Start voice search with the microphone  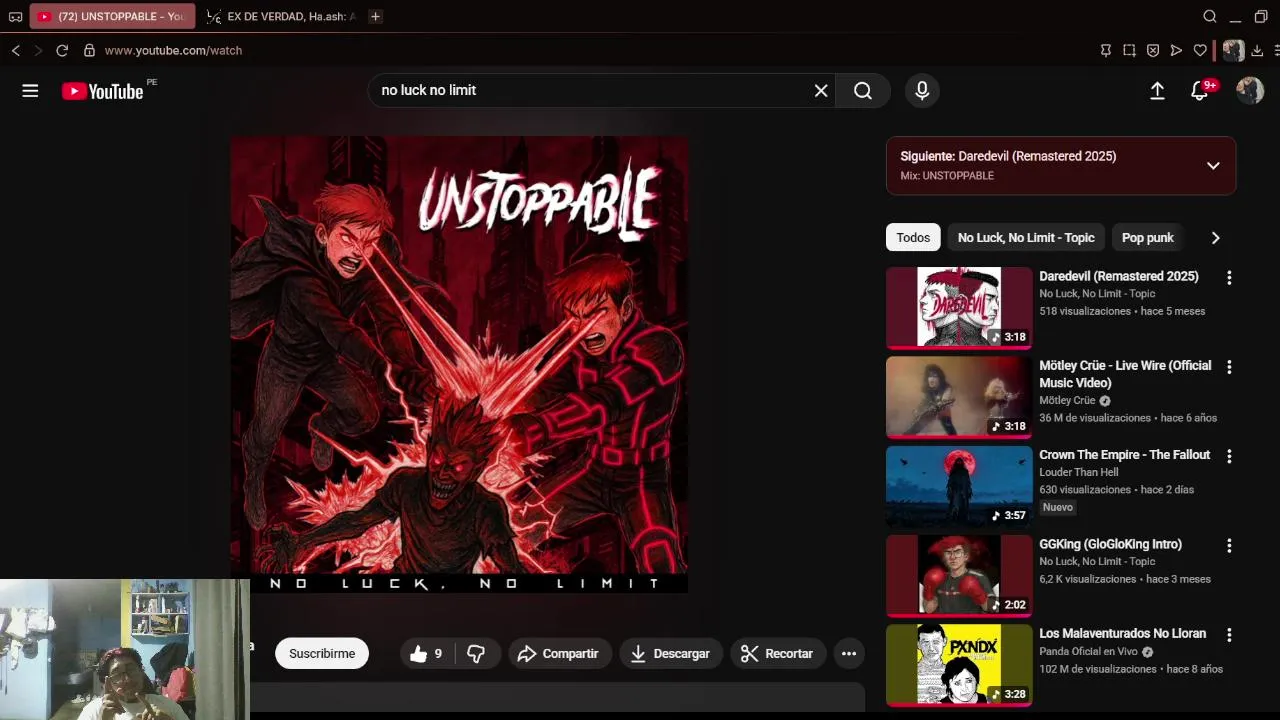[922, 91]
